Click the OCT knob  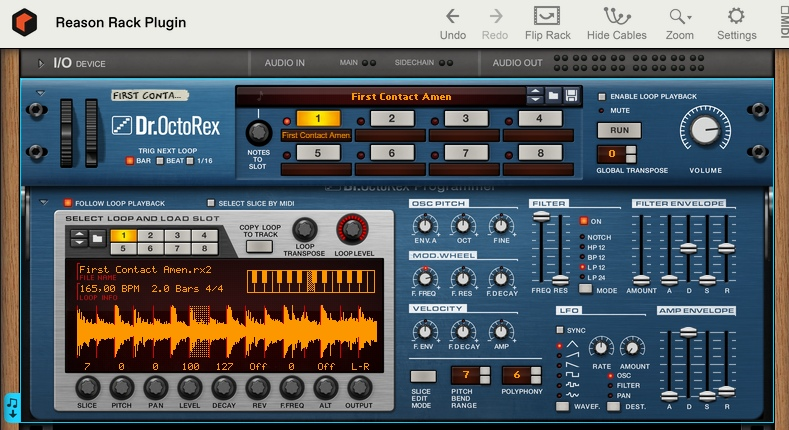(463, 225)
